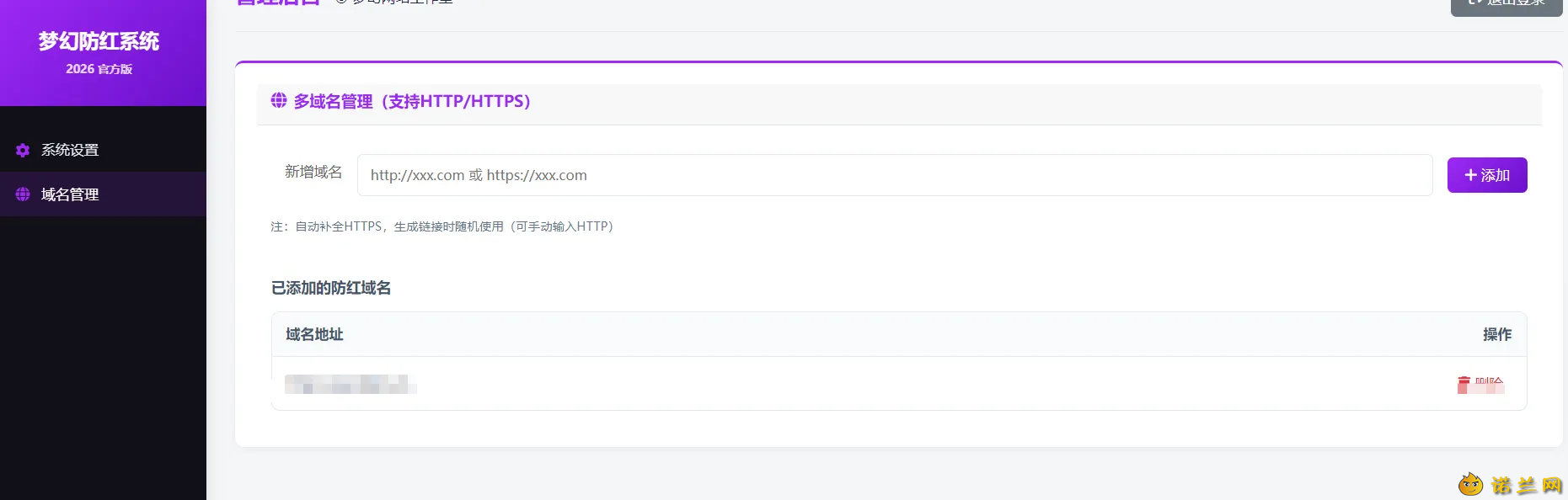Click the 域名地址 column header
This screenshot has width=1568, height=500.
click(x=314, y=334)
